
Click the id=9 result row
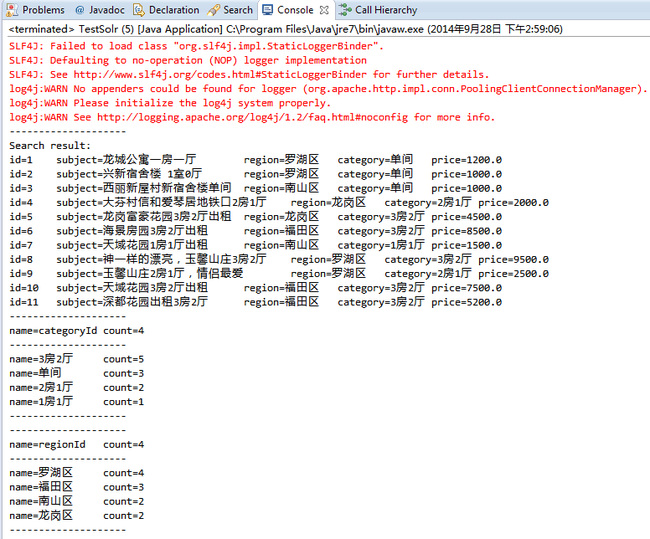(x=279, y=274)
